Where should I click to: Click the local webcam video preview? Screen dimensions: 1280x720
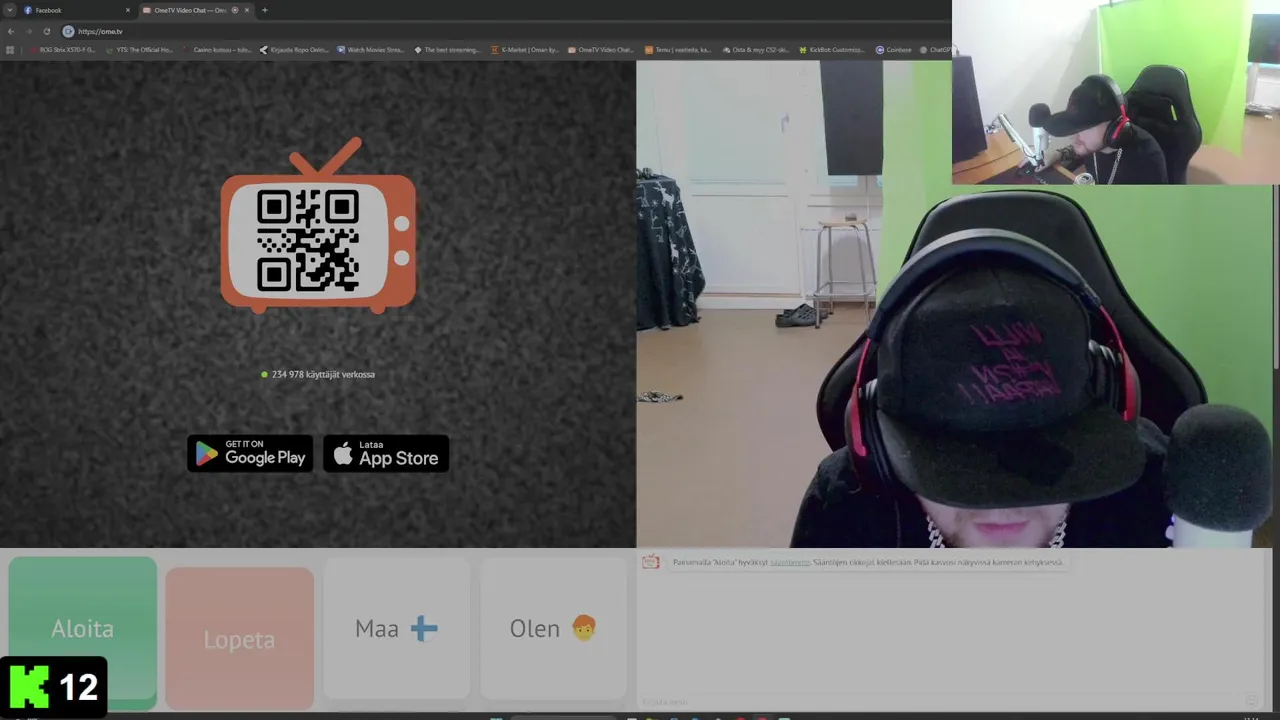(x=956, y=304)
